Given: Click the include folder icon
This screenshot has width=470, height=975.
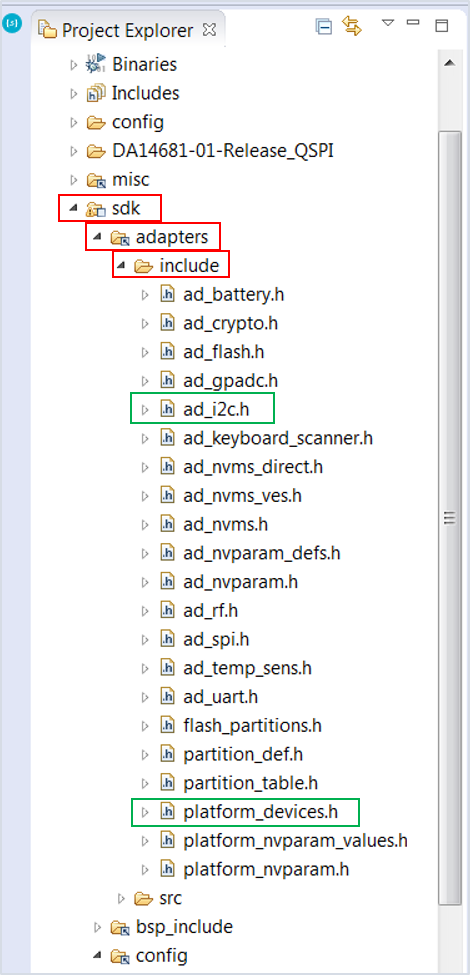Looking at the screenshot, I should (144, 267).
